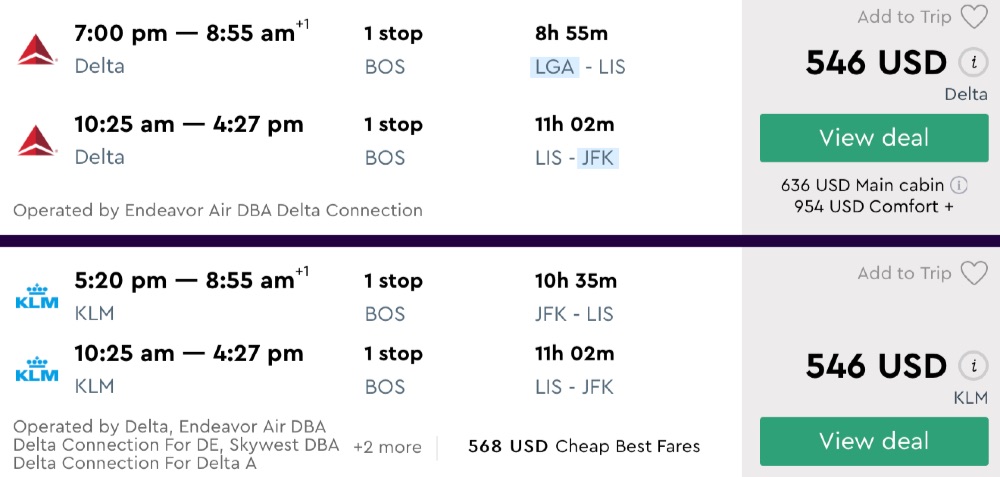This screenshot has width=1000, height=477.
Task: Select the 568 USD Cheap Best Fares offer
Action: pos(584,447)
